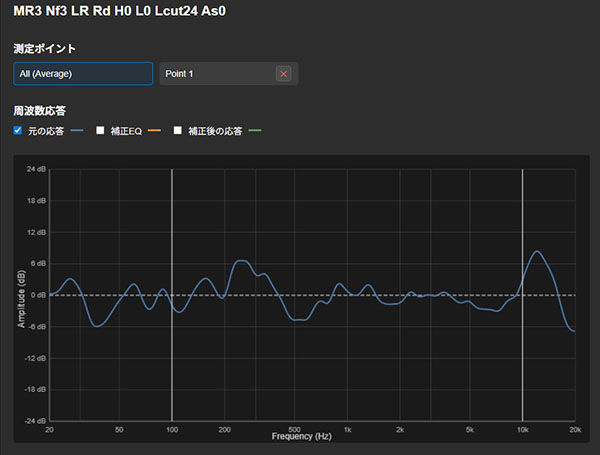Remove Point 1 with the red X icon

pos(284,74)
